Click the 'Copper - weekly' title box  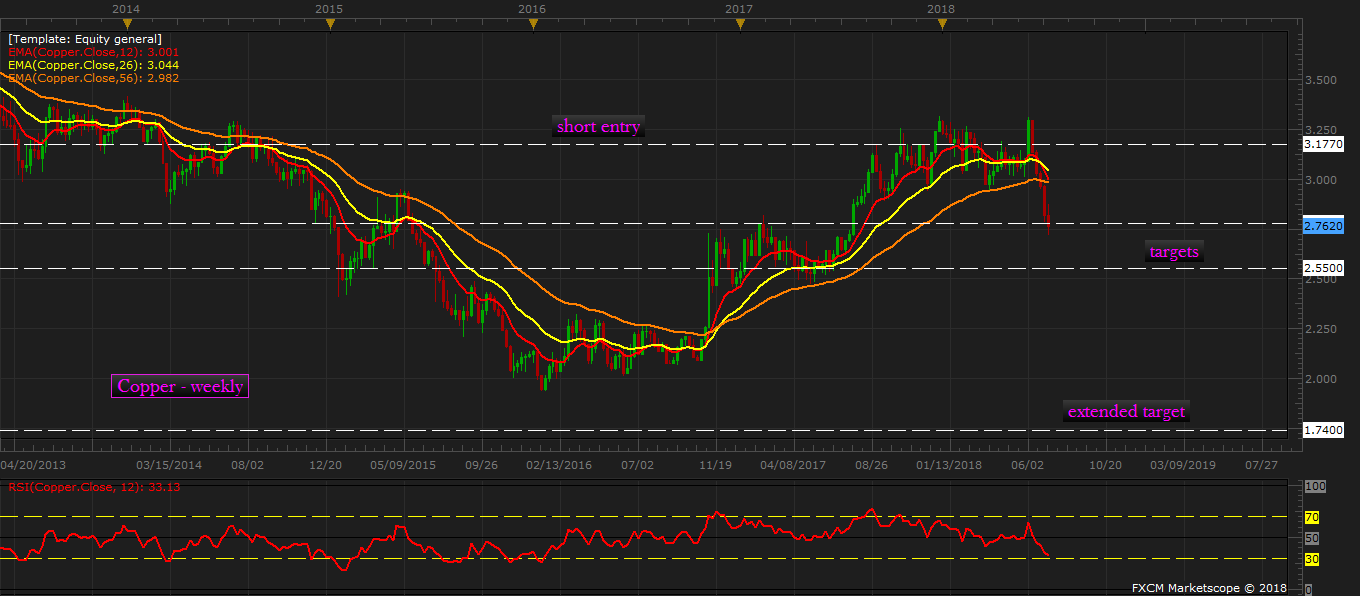click(180, 386)
